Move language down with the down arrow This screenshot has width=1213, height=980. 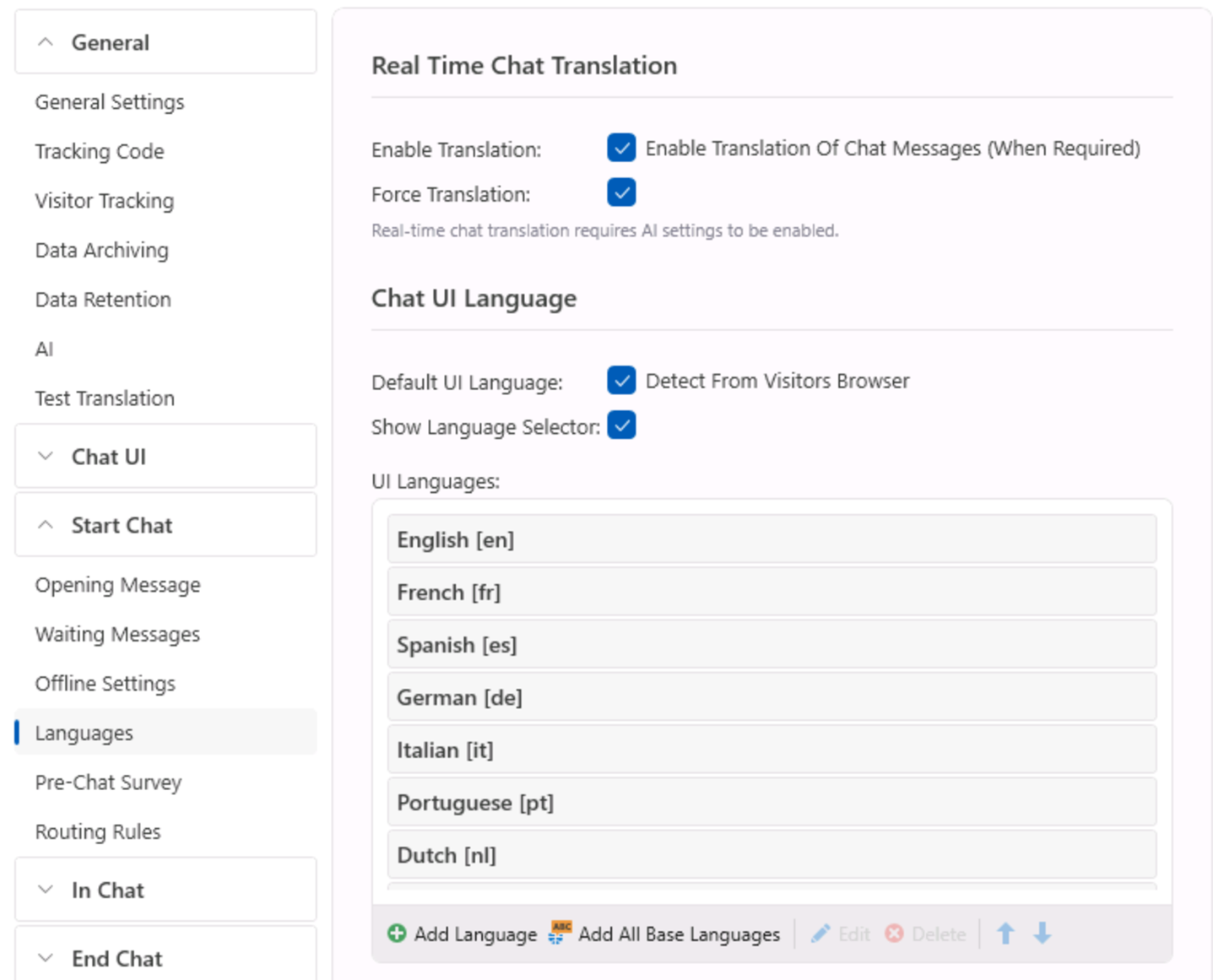pos(1042,934)
